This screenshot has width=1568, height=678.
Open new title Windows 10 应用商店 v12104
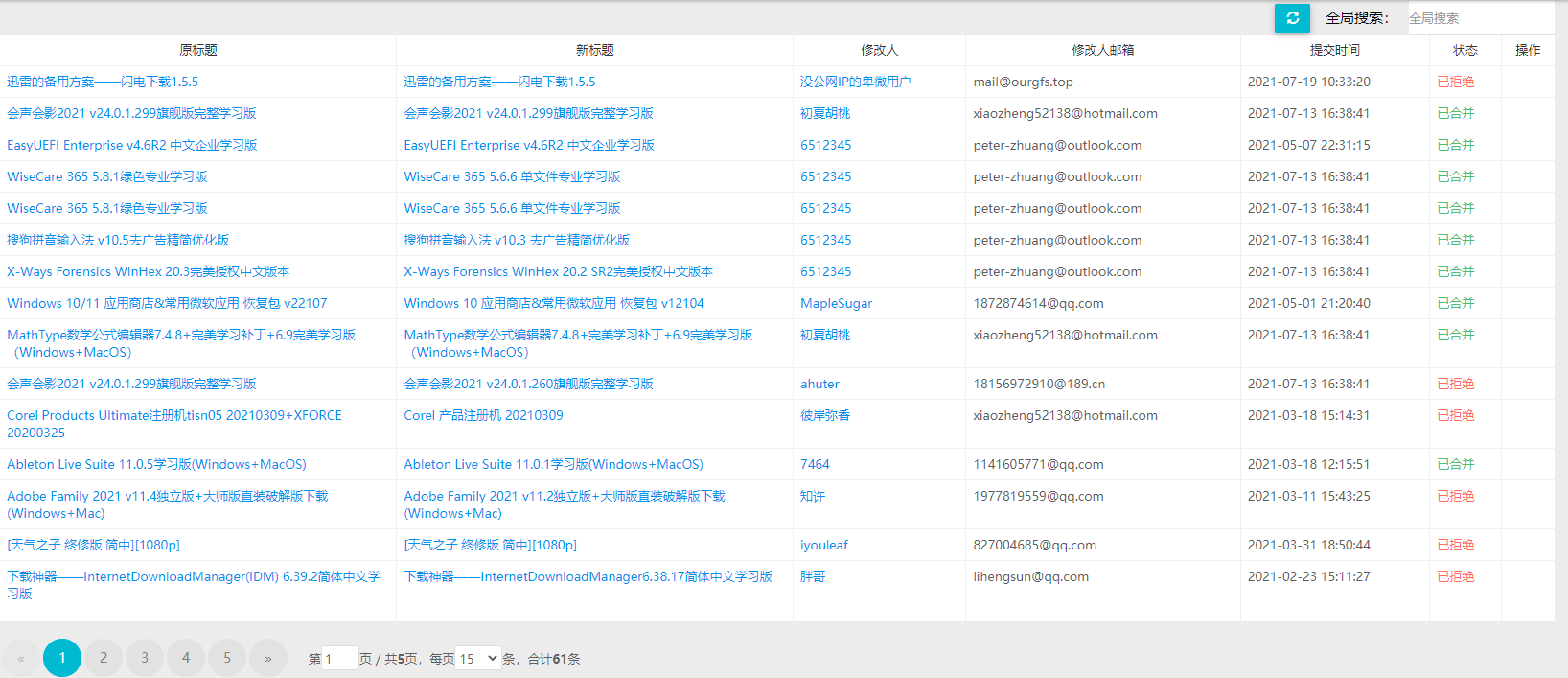point(554,303)
